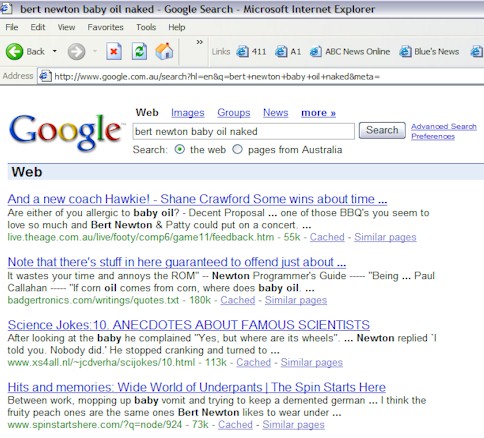
Task: Click the green Back arrow icon
Action: click(14, 52)
